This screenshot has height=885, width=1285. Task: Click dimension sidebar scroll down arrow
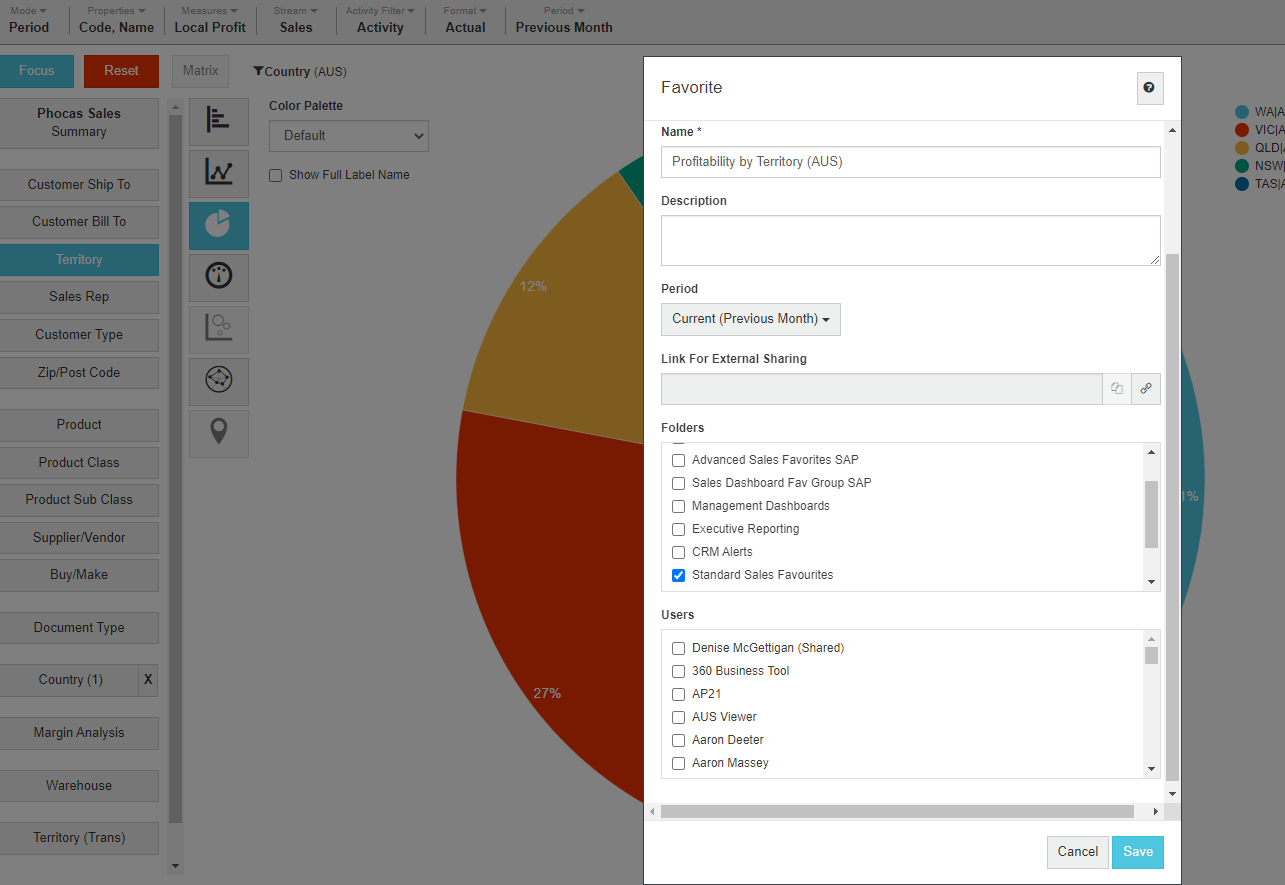[176, 866]
